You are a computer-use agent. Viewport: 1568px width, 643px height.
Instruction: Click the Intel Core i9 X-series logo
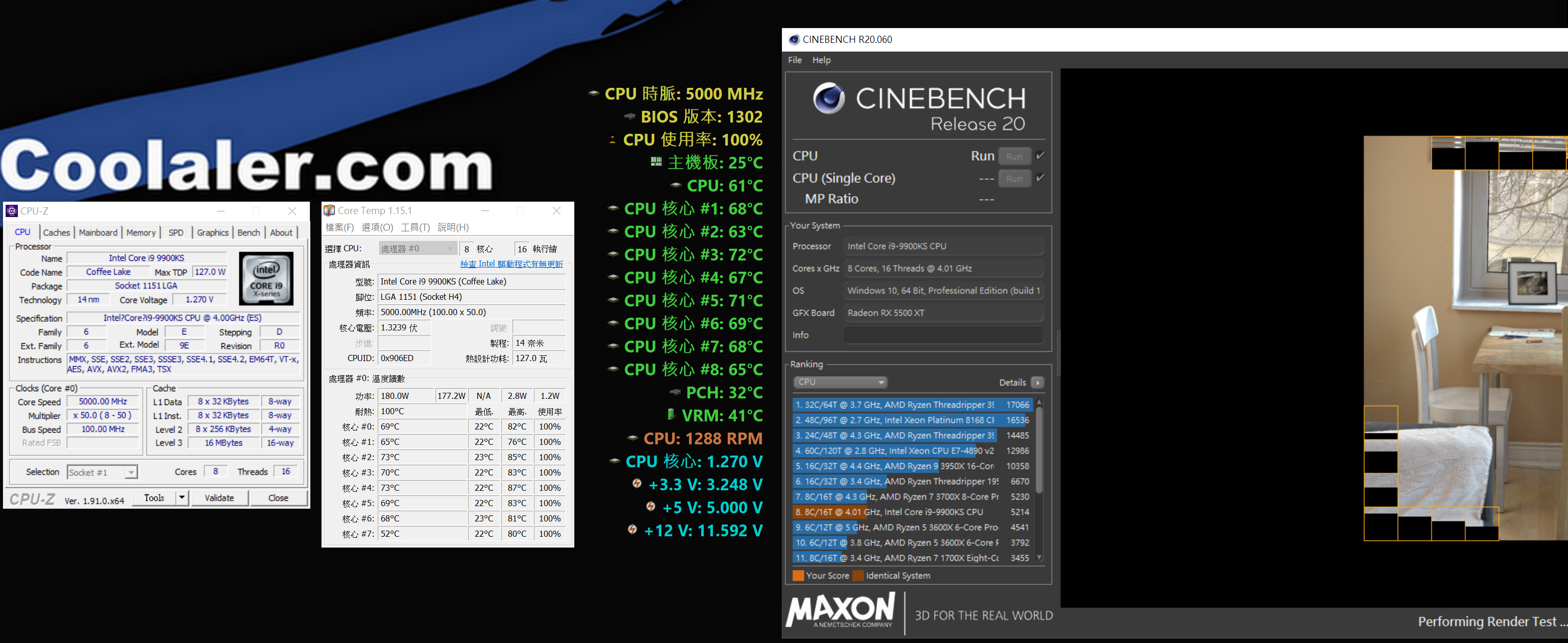click(266, 278)
